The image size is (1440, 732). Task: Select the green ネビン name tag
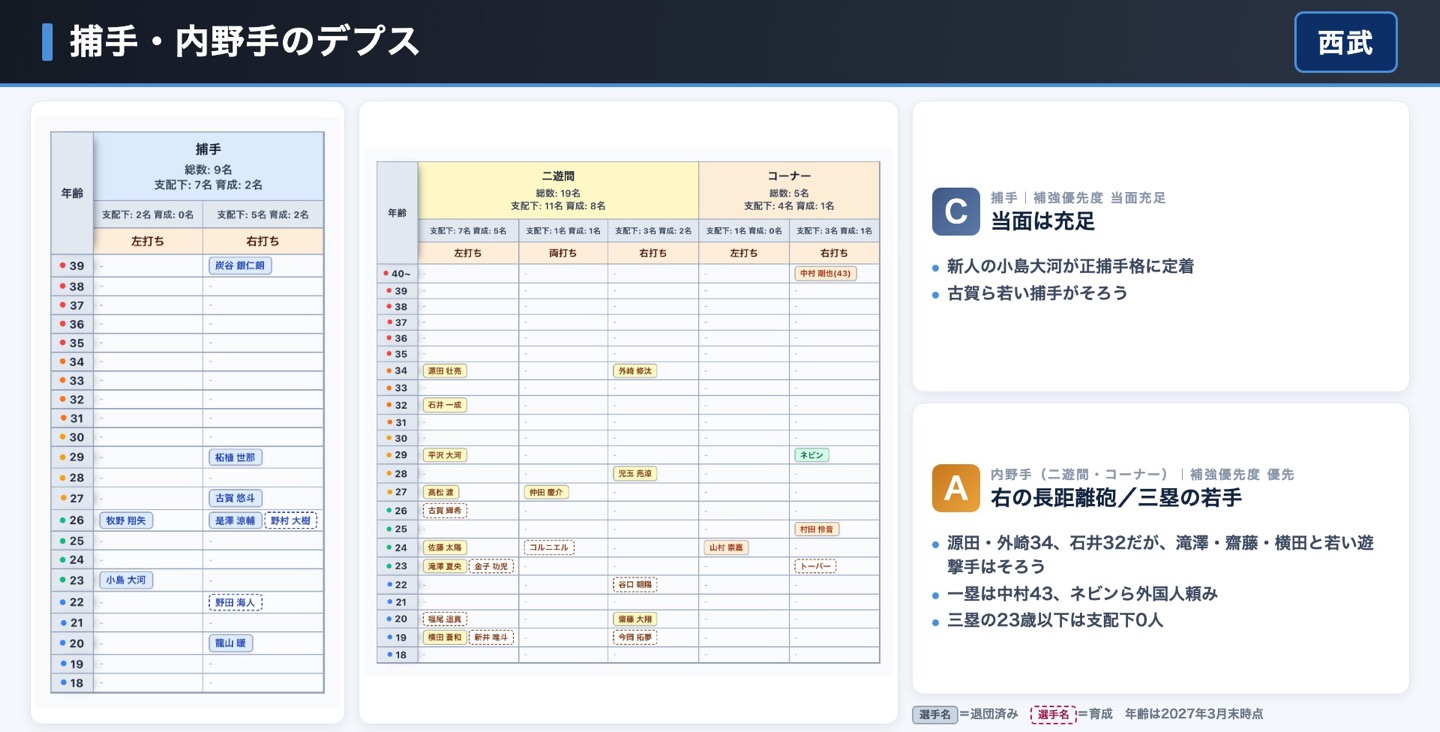tap(812, 455)
